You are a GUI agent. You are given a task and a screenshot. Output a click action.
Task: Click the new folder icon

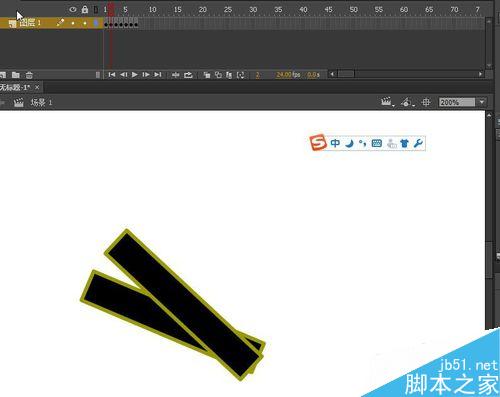click(x=16, y=75)
